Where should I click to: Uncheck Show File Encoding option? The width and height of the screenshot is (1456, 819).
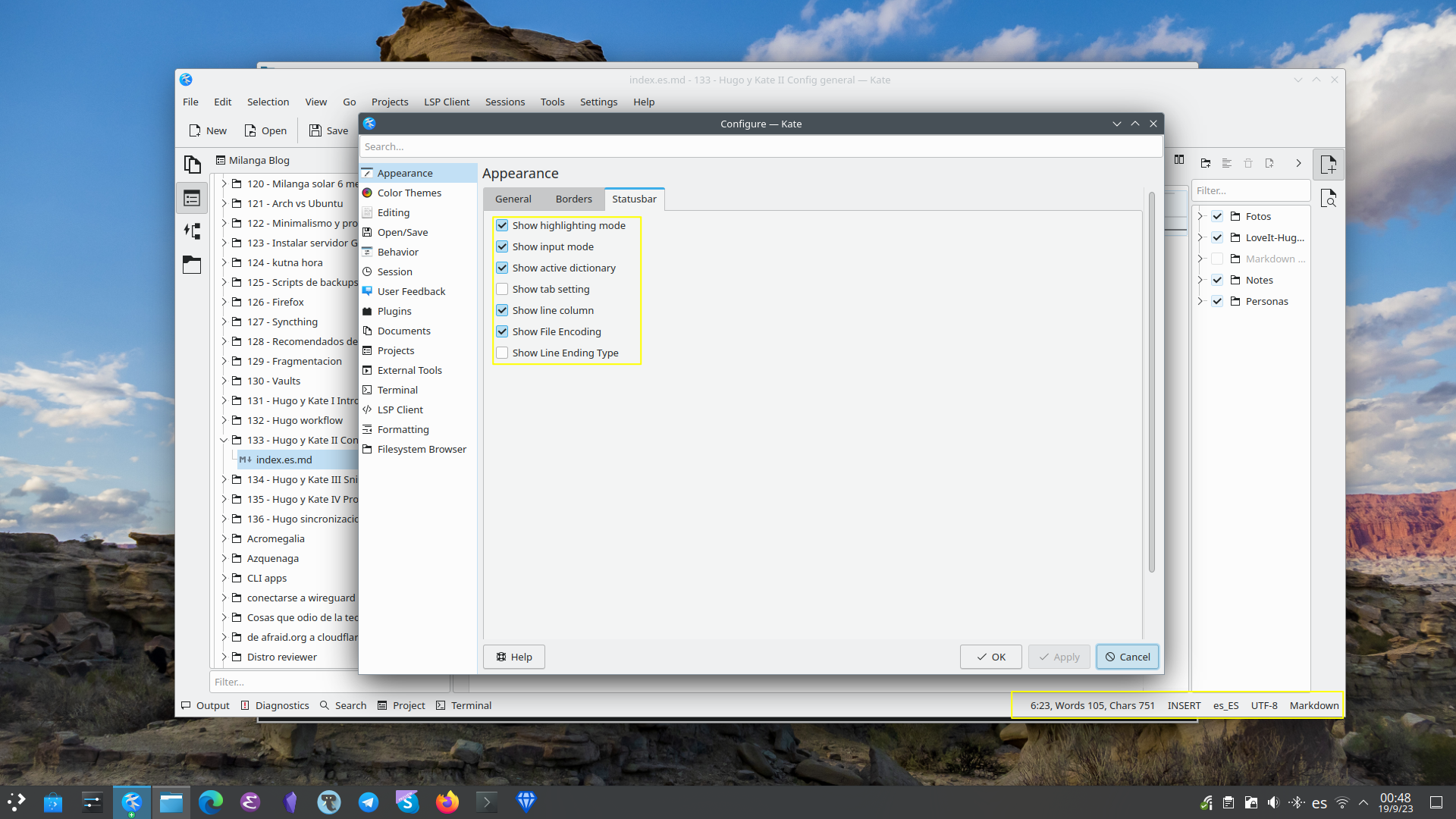(x=502, y=331)
